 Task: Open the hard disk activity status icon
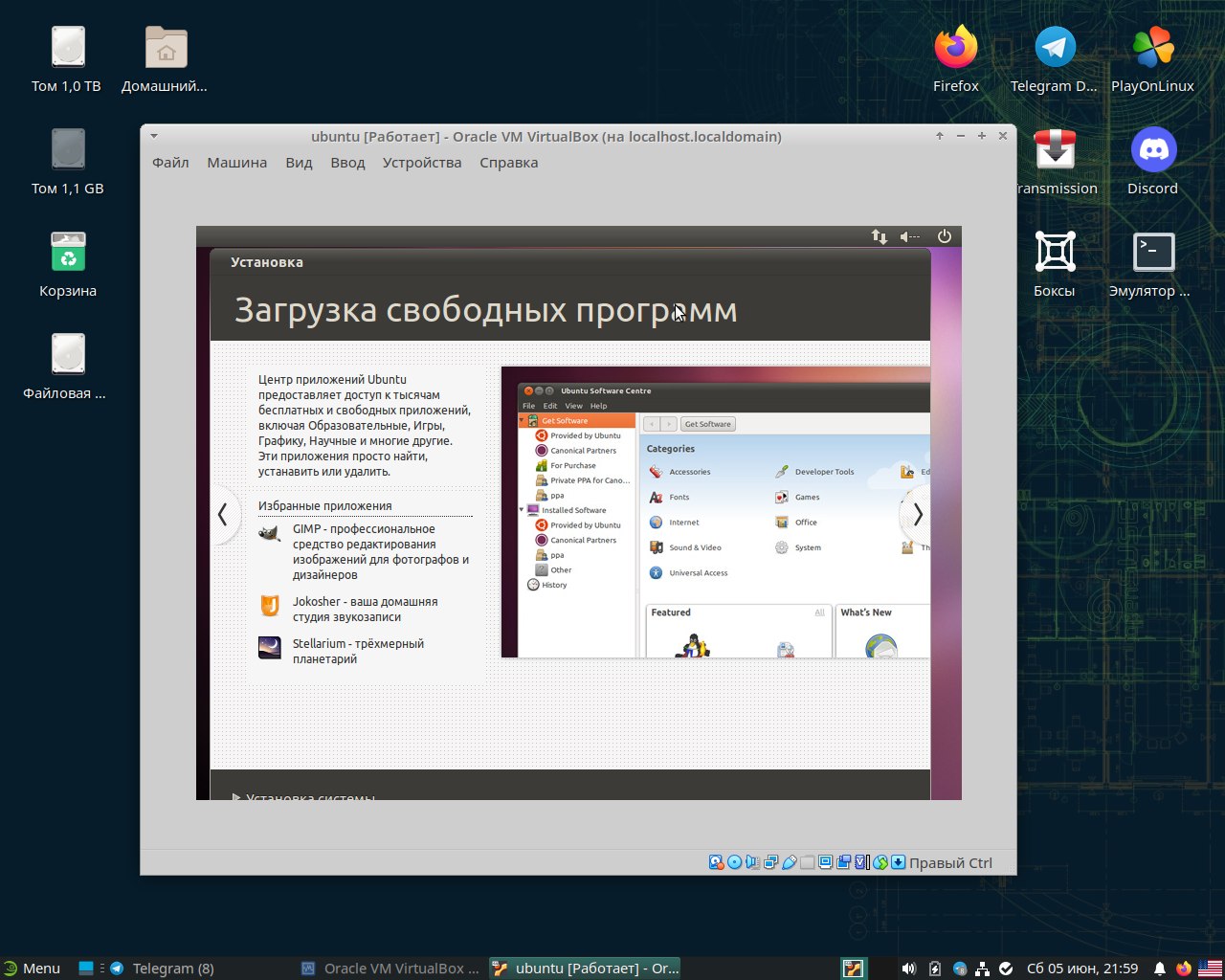[716, 862]
